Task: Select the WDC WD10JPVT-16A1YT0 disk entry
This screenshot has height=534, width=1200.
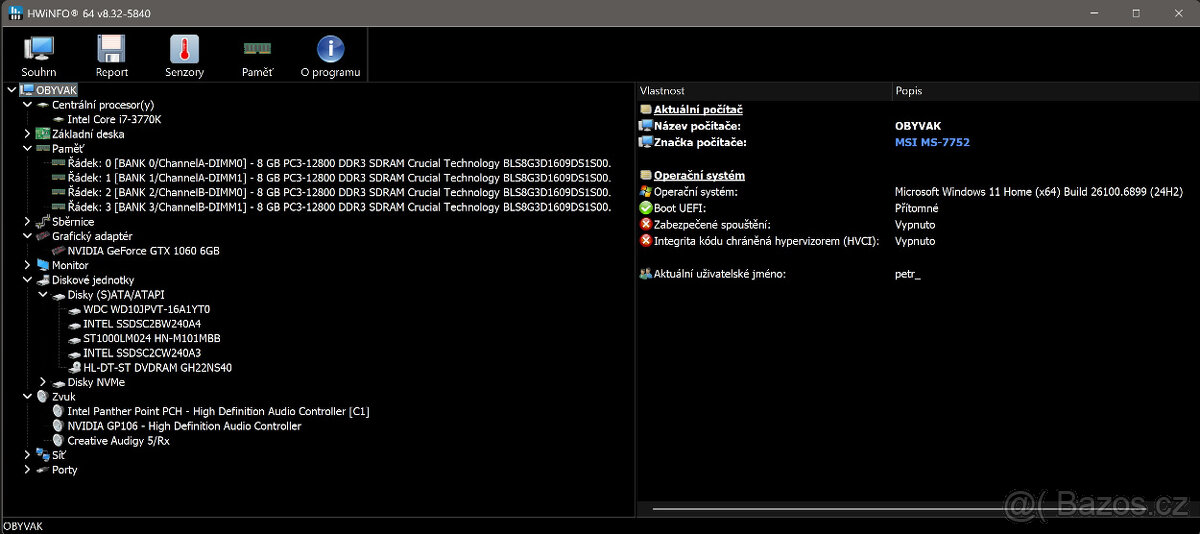Action: coord(146,310)
